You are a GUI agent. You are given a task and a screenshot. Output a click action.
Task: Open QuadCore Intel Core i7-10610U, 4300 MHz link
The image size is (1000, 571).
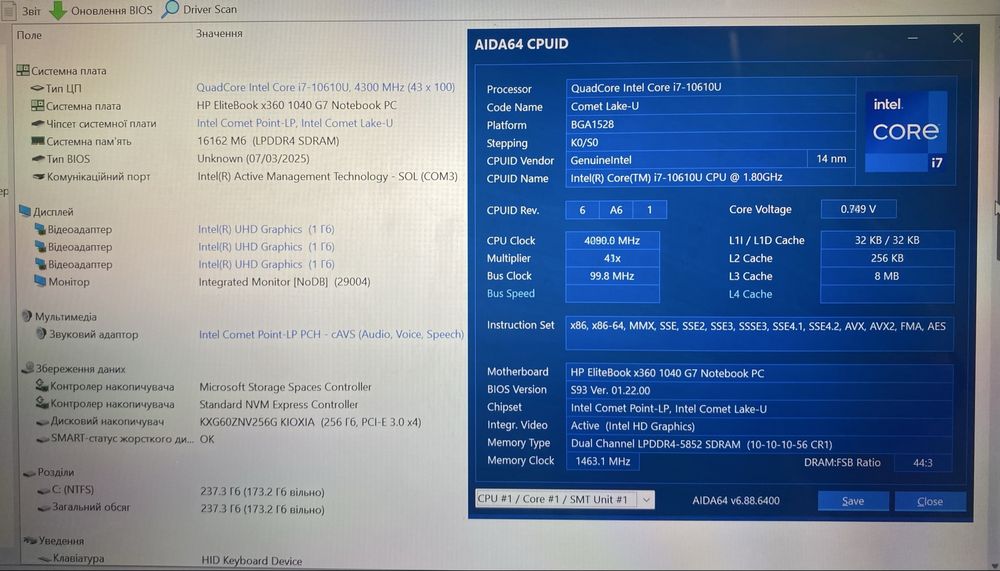coord(325,87)
